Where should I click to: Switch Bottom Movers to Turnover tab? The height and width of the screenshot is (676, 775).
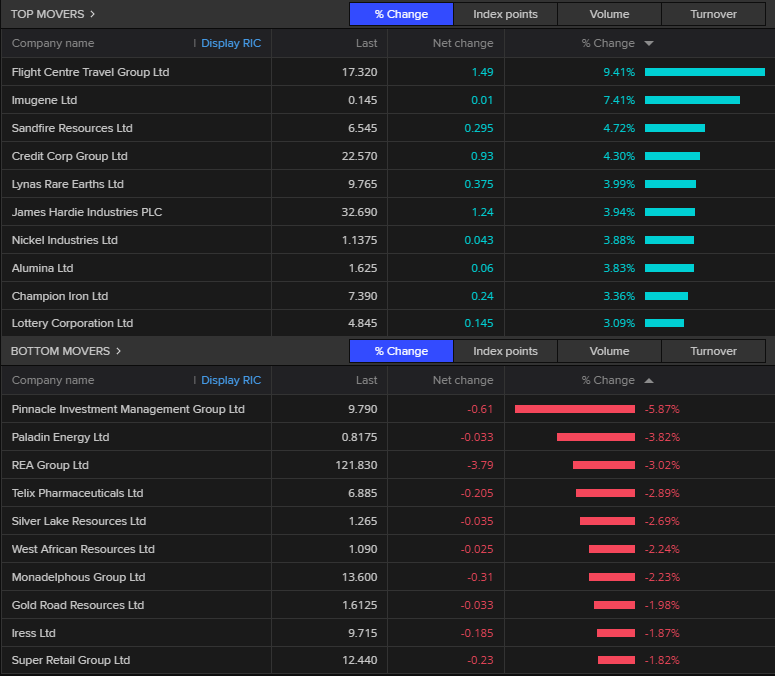click(713, 351)
